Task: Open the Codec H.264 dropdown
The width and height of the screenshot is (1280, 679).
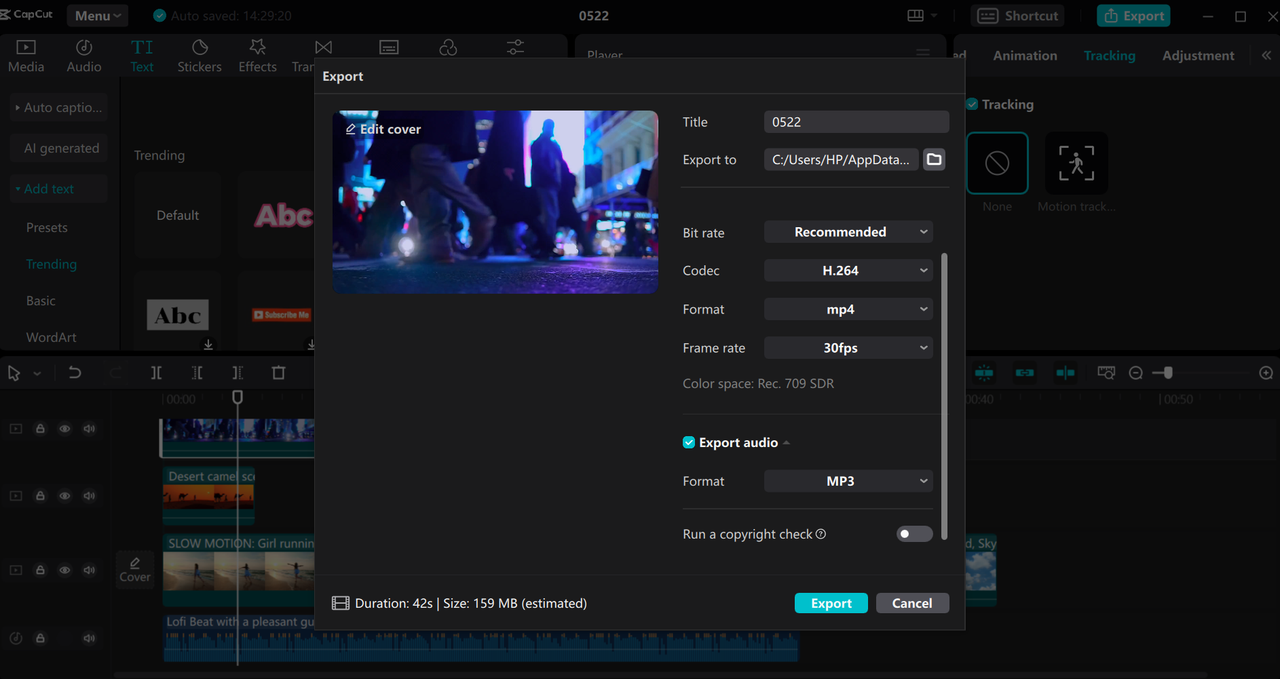Action: (848, 271)
